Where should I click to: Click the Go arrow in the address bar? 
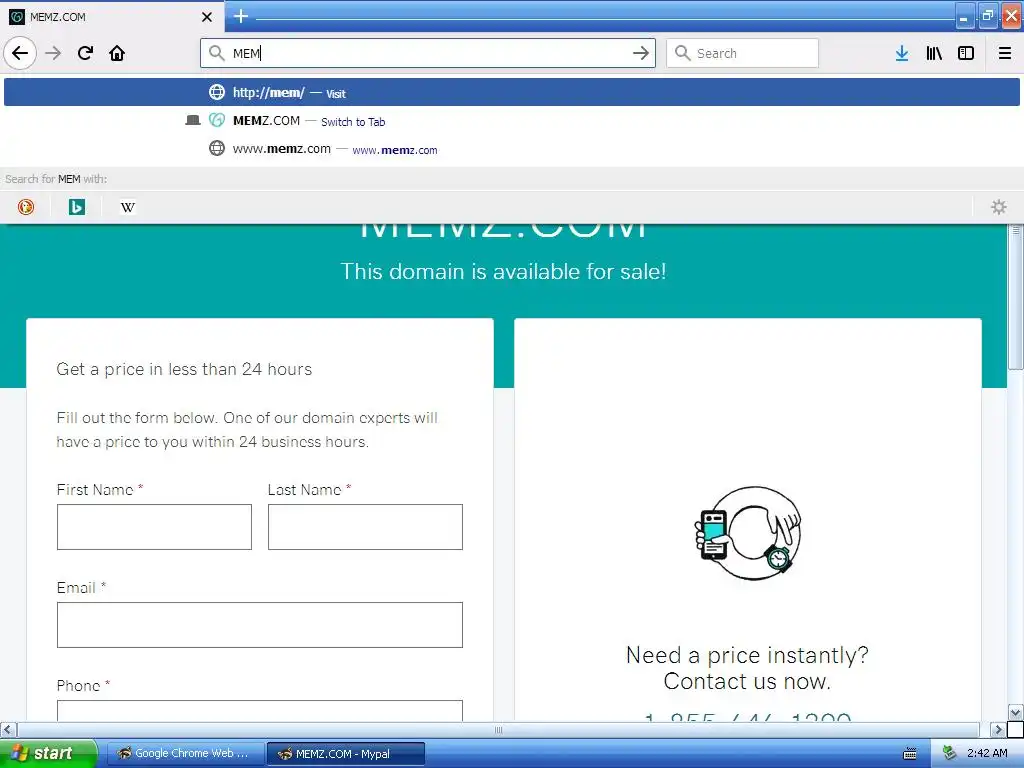(x=641, y=53)
